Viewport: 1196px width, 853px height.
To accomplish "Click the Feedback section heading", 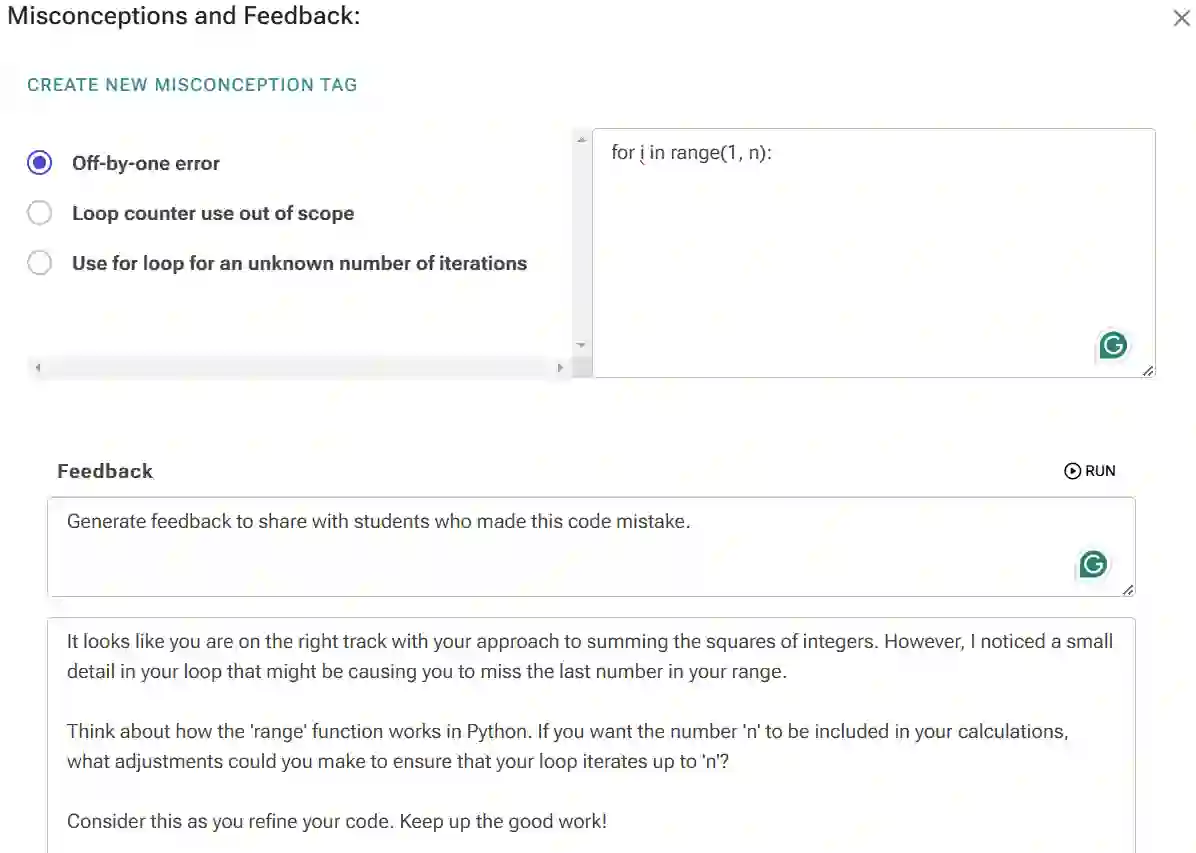I will (105, 471).
